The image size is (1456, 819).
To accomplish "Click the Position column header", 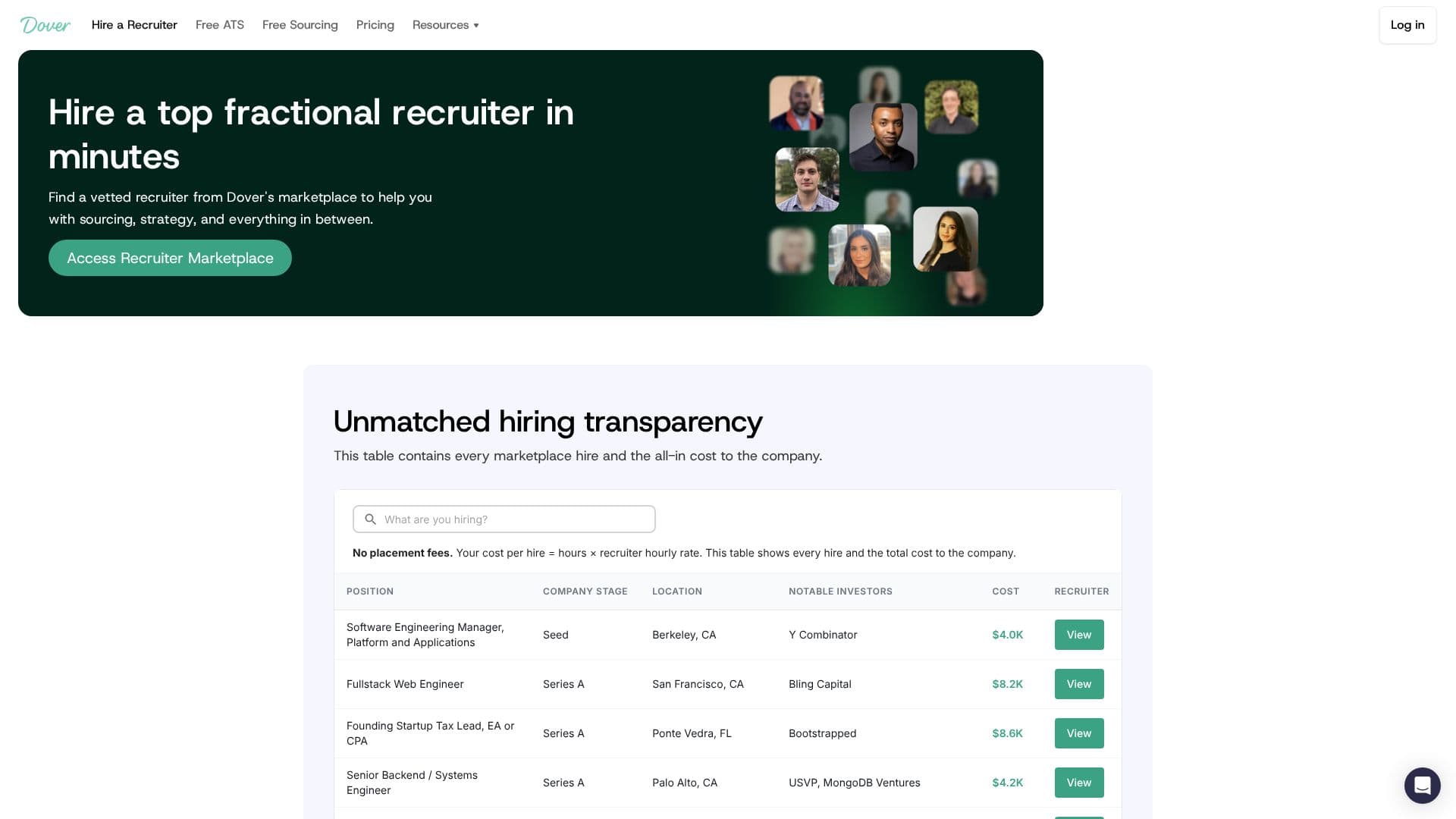I will point(370,591).
